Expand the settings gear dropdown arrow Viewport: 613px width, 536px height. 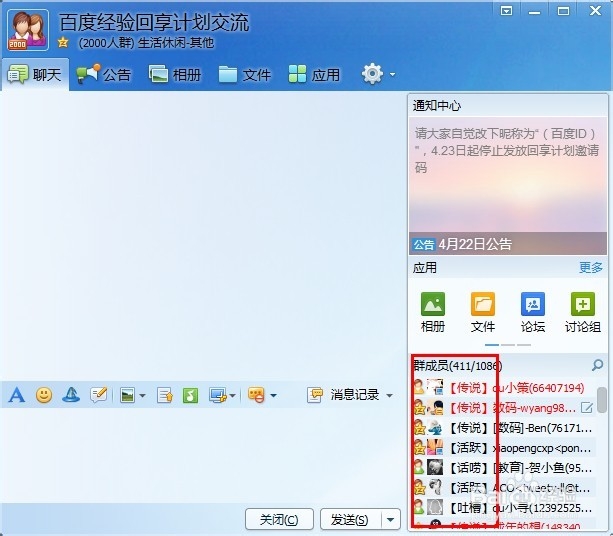tap(392, 74)
